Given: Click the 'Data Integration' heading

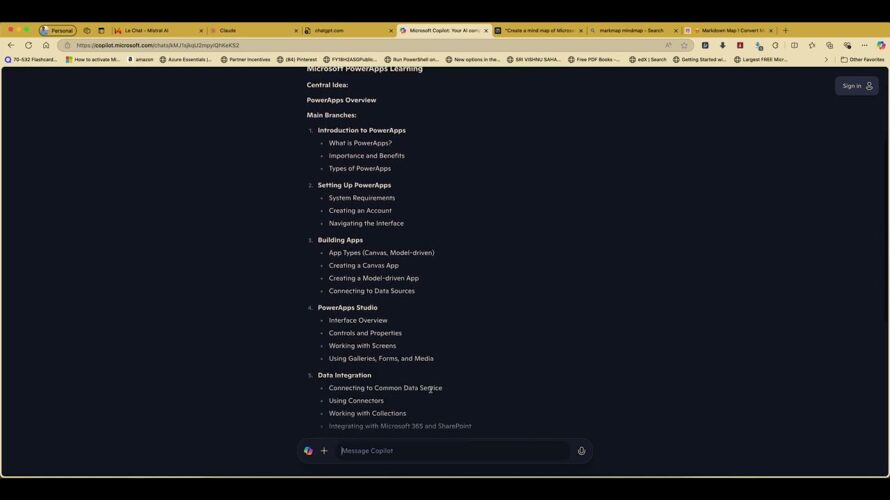Looking at the screenshot, I should click(345, 375).
